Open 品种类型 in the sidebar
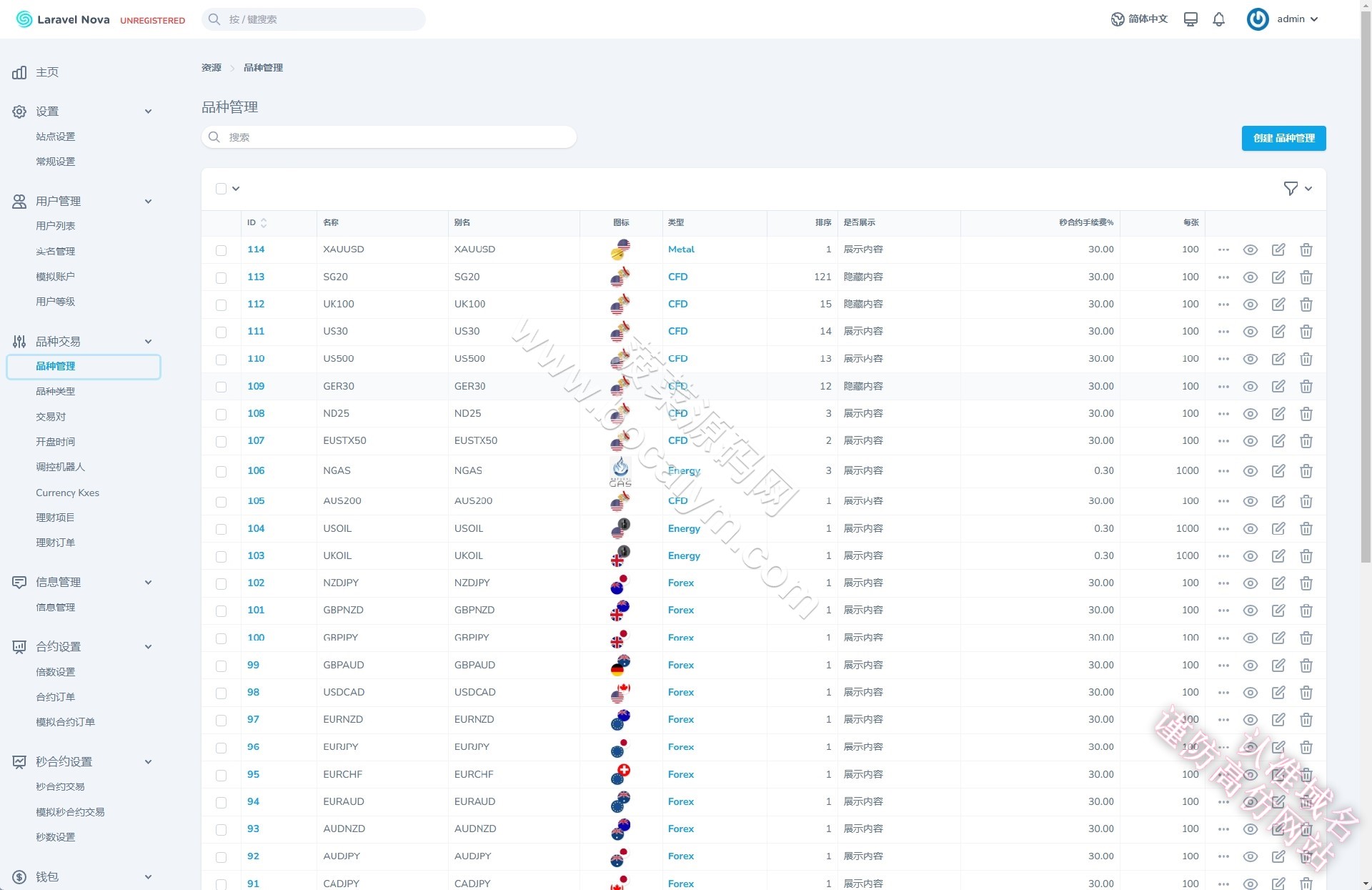Screen dimensions: 1372x890 click(55, 391)
